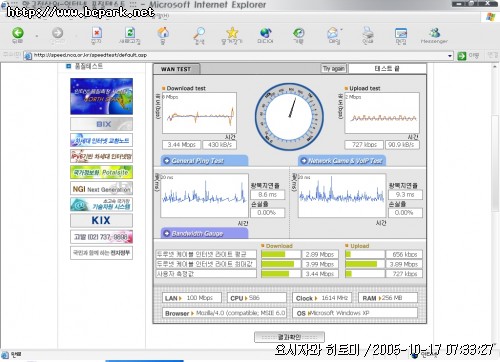Click the Upload test graph
Viewport: 500px width, 362px height.
point(382,113)
